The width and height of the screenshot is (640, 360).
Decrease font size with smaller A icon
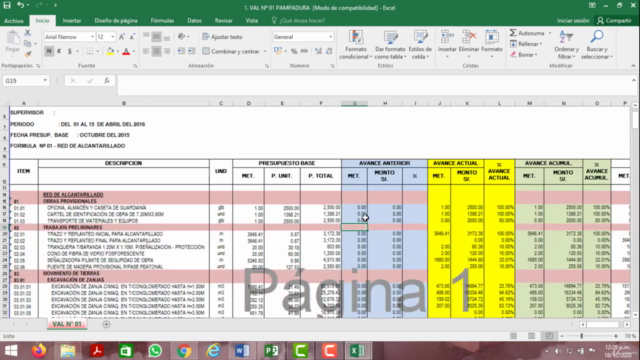tap(132, 37)
